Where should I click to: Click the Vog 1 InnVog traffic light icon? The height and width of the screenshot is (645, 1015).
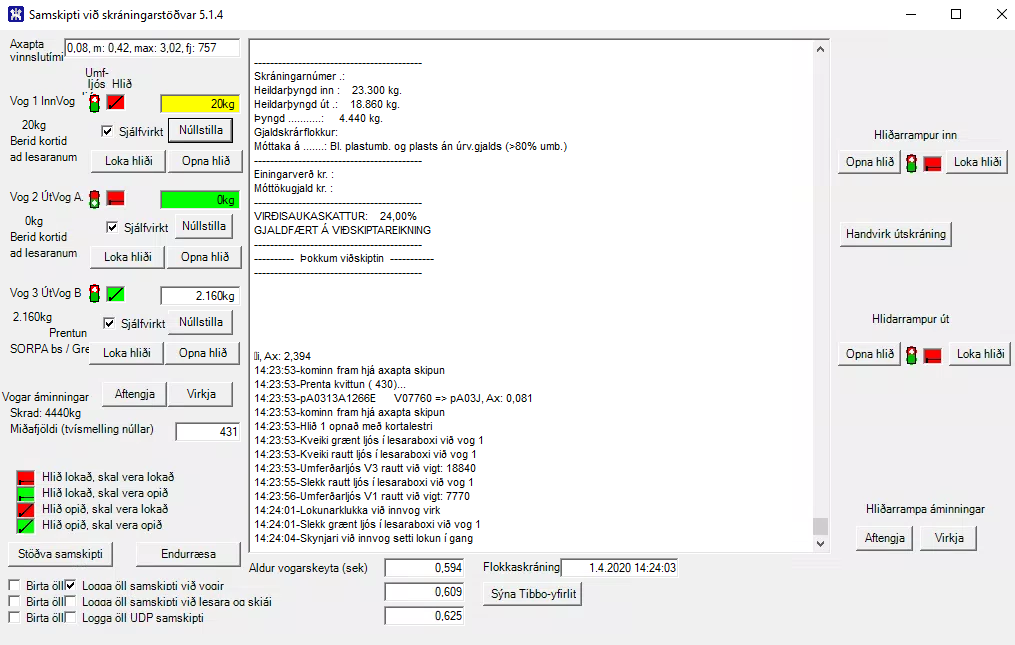pyautogui.click(x=95, y=103)
